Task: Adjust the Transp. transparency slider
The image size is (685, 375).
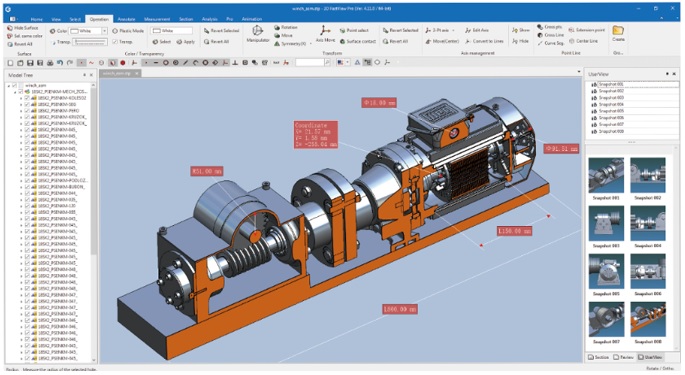Action: (x=90, y=42)
